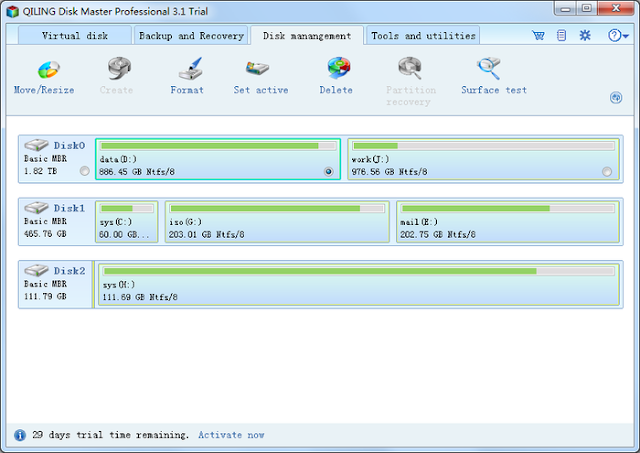The image size is (640, 453).
Task: Click the work (J:) usage bar
Action: [484, 146]
